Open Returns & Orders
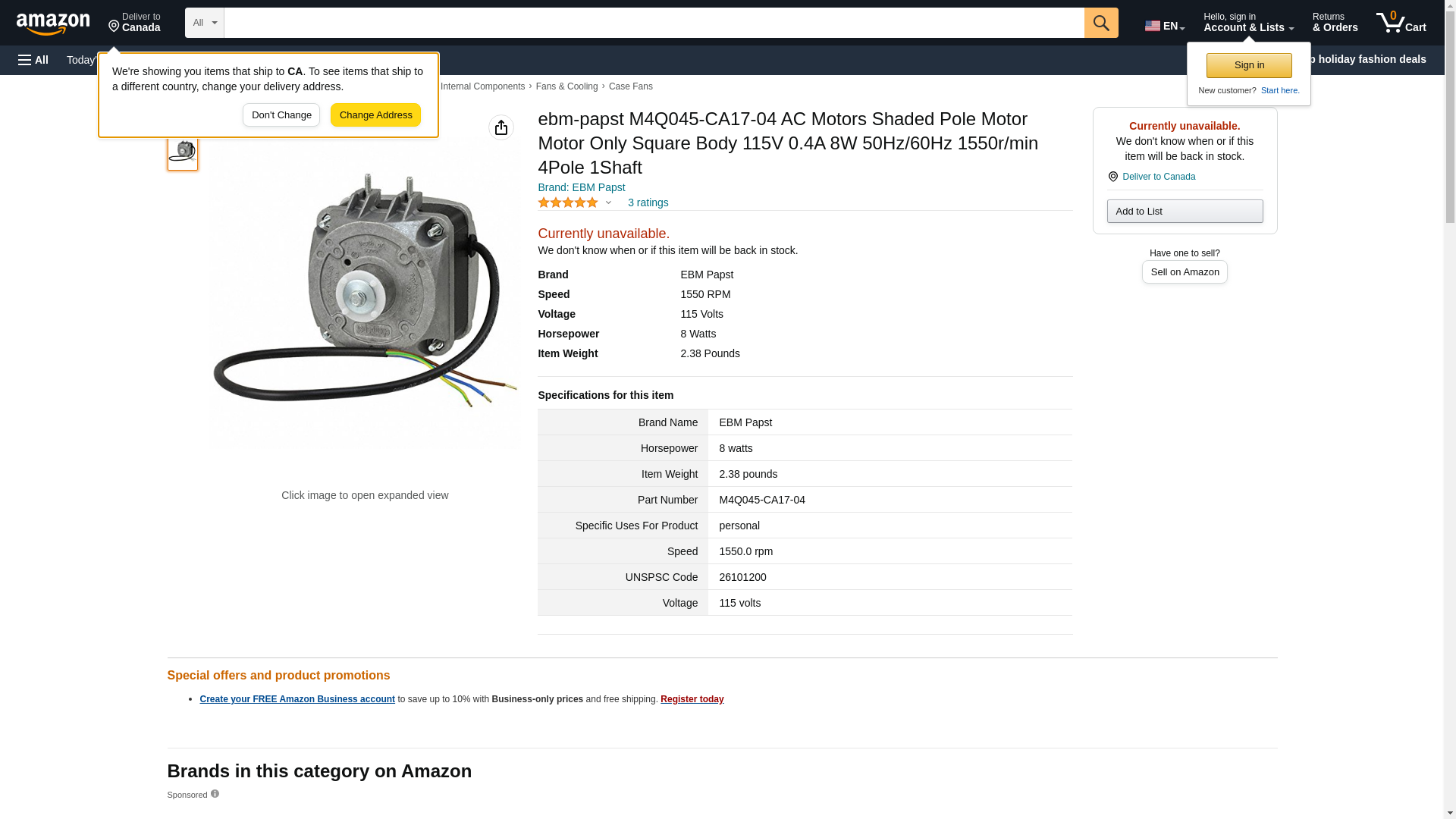The image size is (1456, 819). click(1334, 23)
